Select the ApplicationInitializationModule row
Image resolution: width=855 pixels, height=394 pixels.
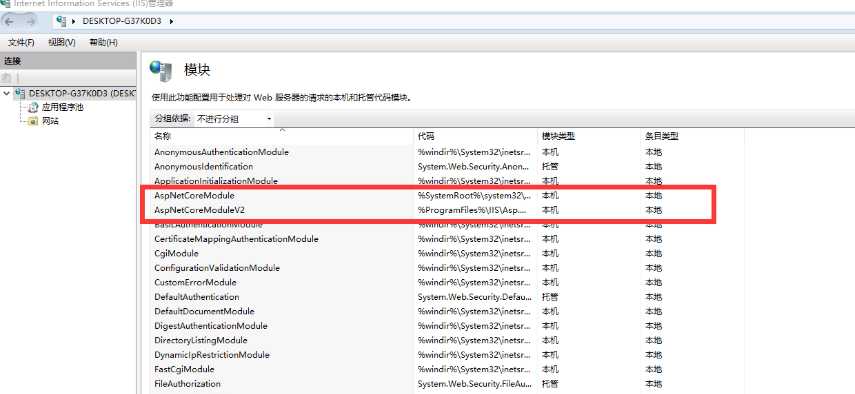(x=447, y=181)
